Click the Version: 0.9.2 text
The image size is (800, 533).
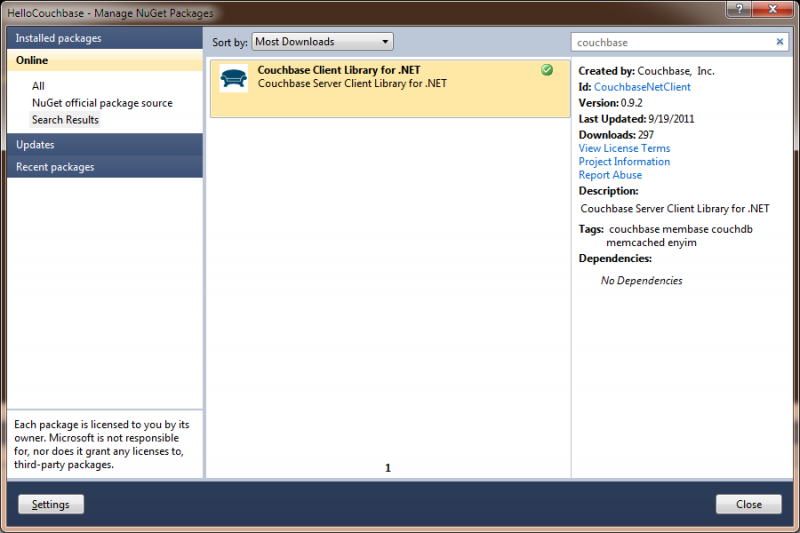pyautogui.click(x=610, y=103)
